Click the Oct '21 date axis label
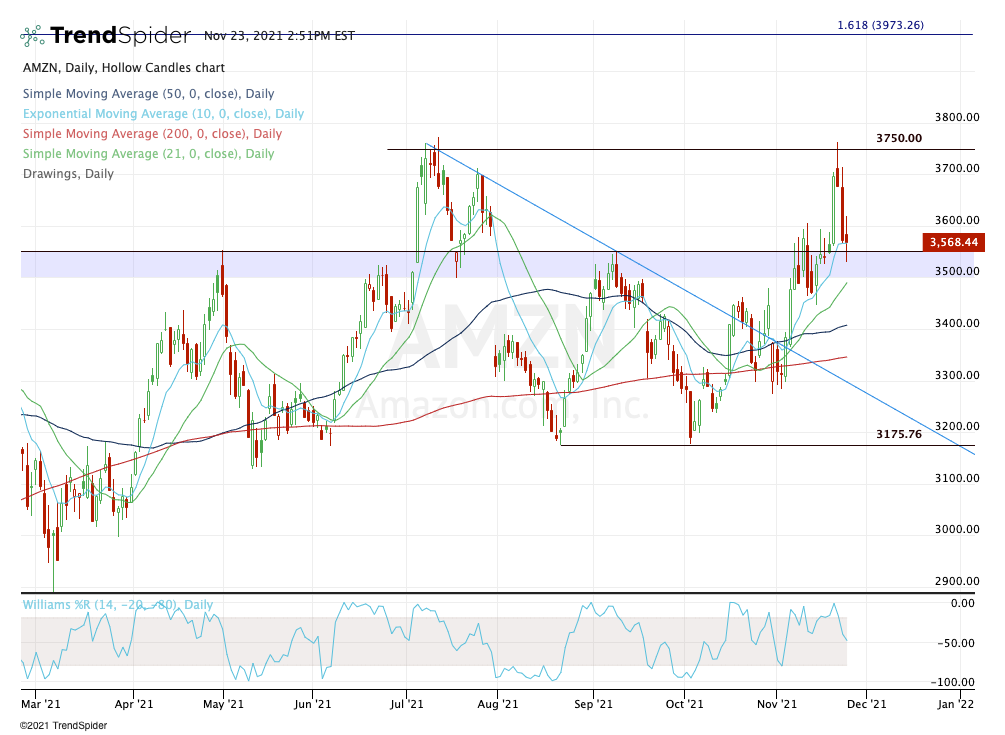Screen dimensions: 1005x735 684,704
